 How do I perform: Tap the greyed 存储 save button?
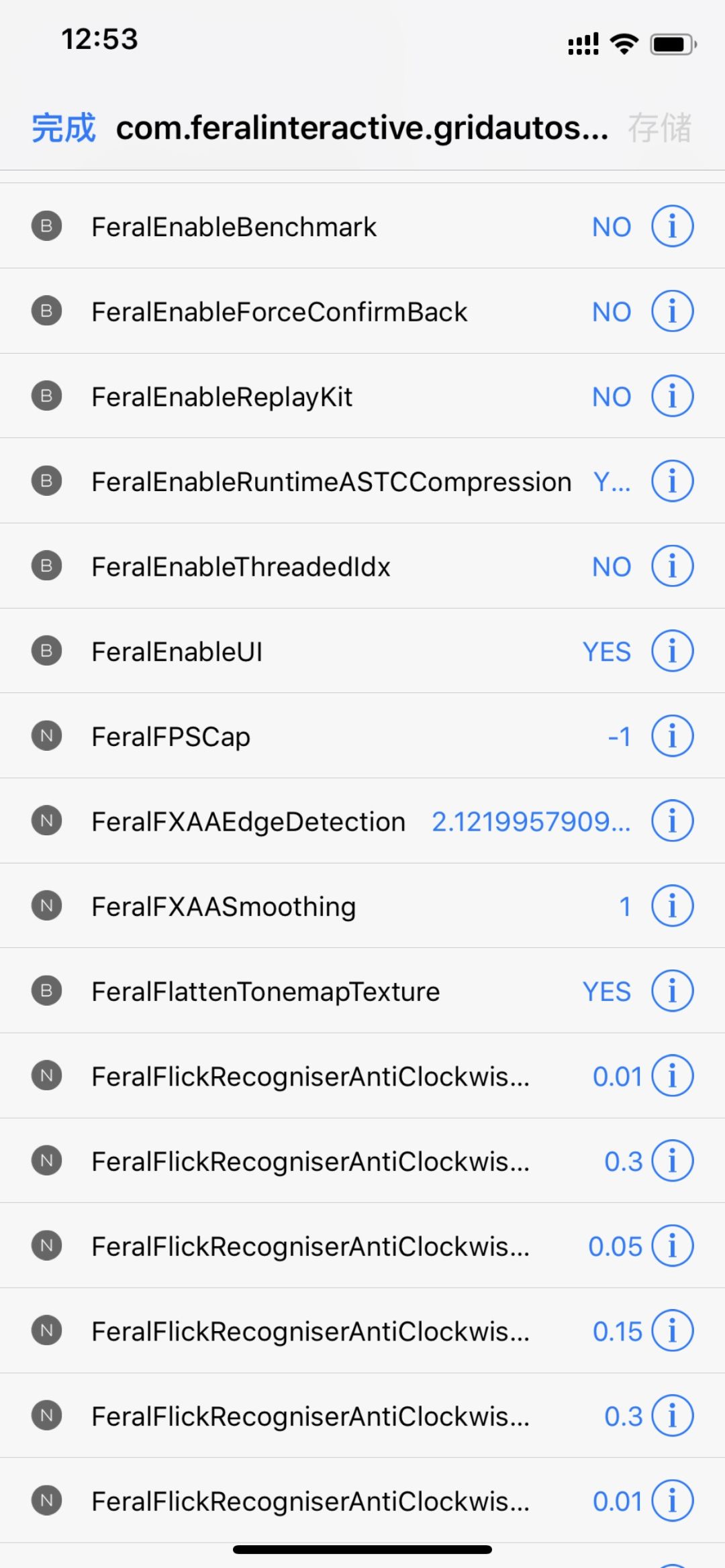(659, 128)
